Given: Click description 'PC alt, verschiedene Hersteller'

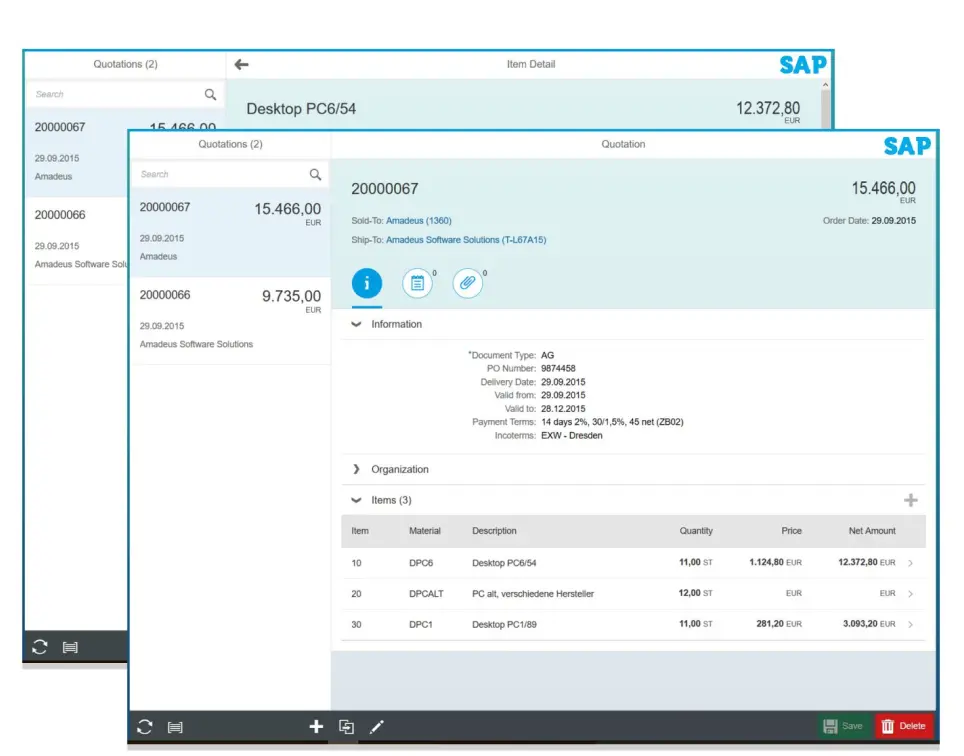Looking at the screenshot, I should point(533,594).
